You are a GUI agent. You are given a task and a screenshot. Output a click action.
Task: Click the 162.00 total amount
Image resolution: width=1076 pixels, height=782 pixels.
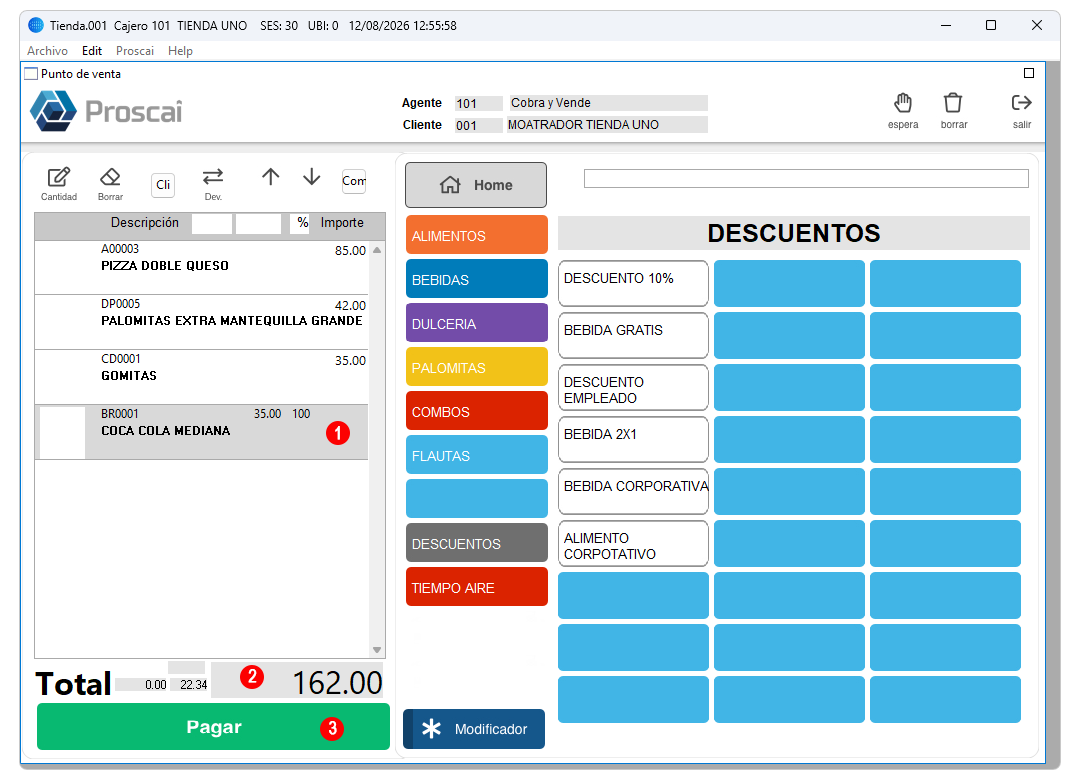point(337,683)
